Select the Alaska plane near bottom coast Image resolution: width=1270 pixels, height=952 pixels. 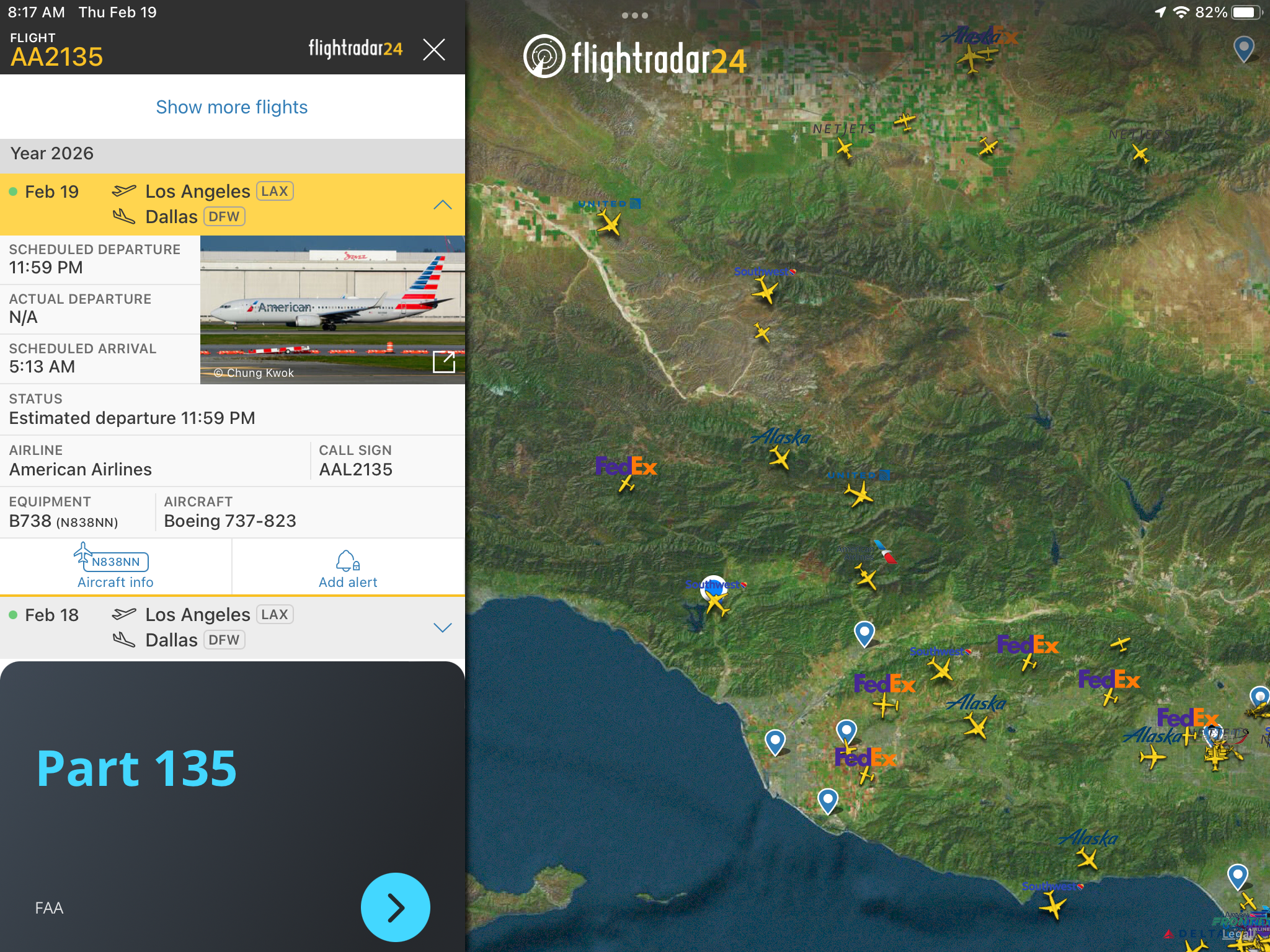coord(1087,858)
